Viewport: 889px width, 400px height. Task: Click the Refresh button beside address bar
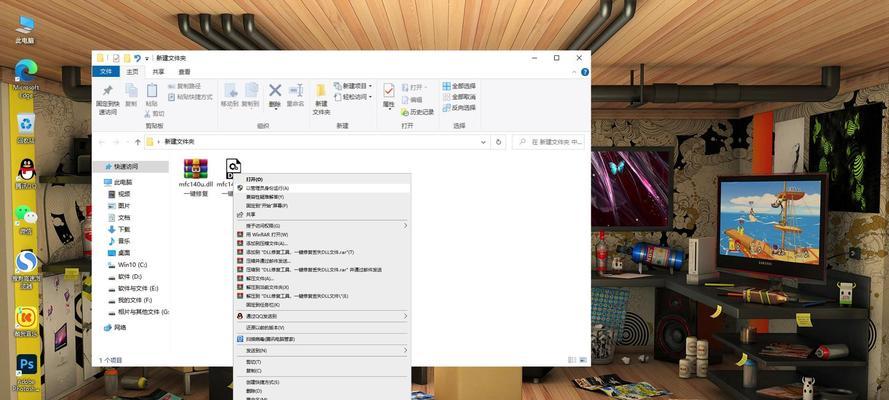click(499, 142)
